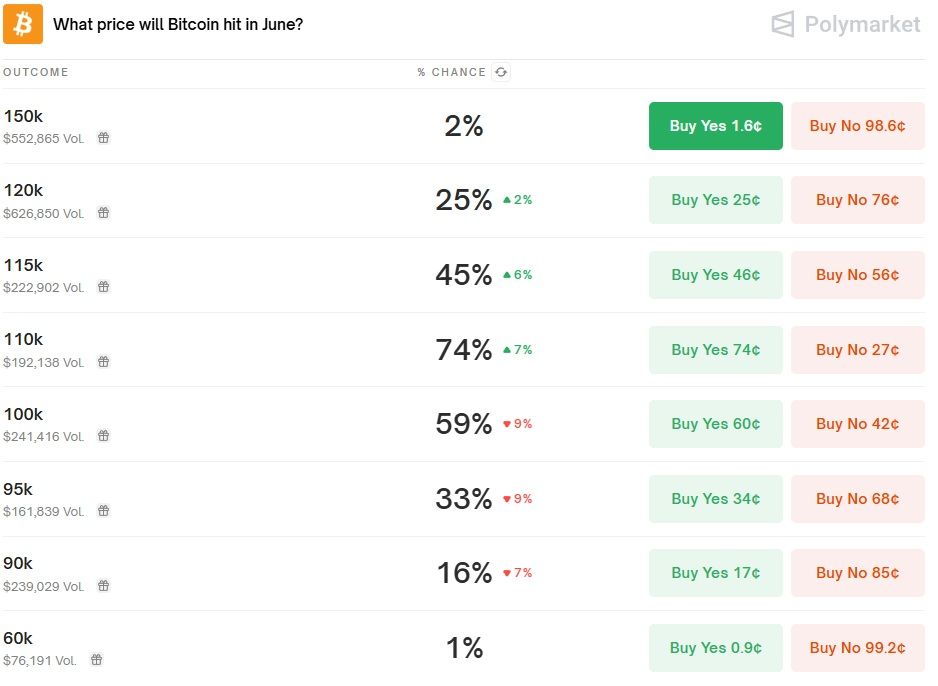Click the gift icon under 120k
The image size is (938, 686).
(x=103, y=213)
